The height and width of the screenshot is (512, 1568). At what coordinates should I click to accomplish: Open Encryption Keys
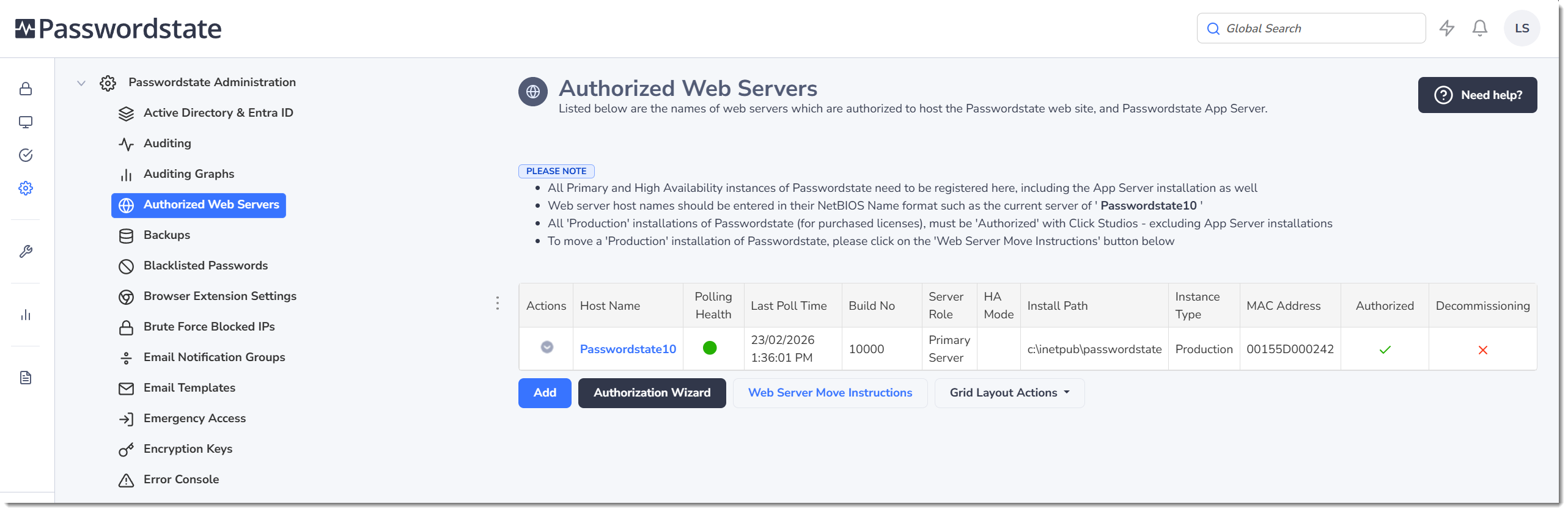pos(188,448)
